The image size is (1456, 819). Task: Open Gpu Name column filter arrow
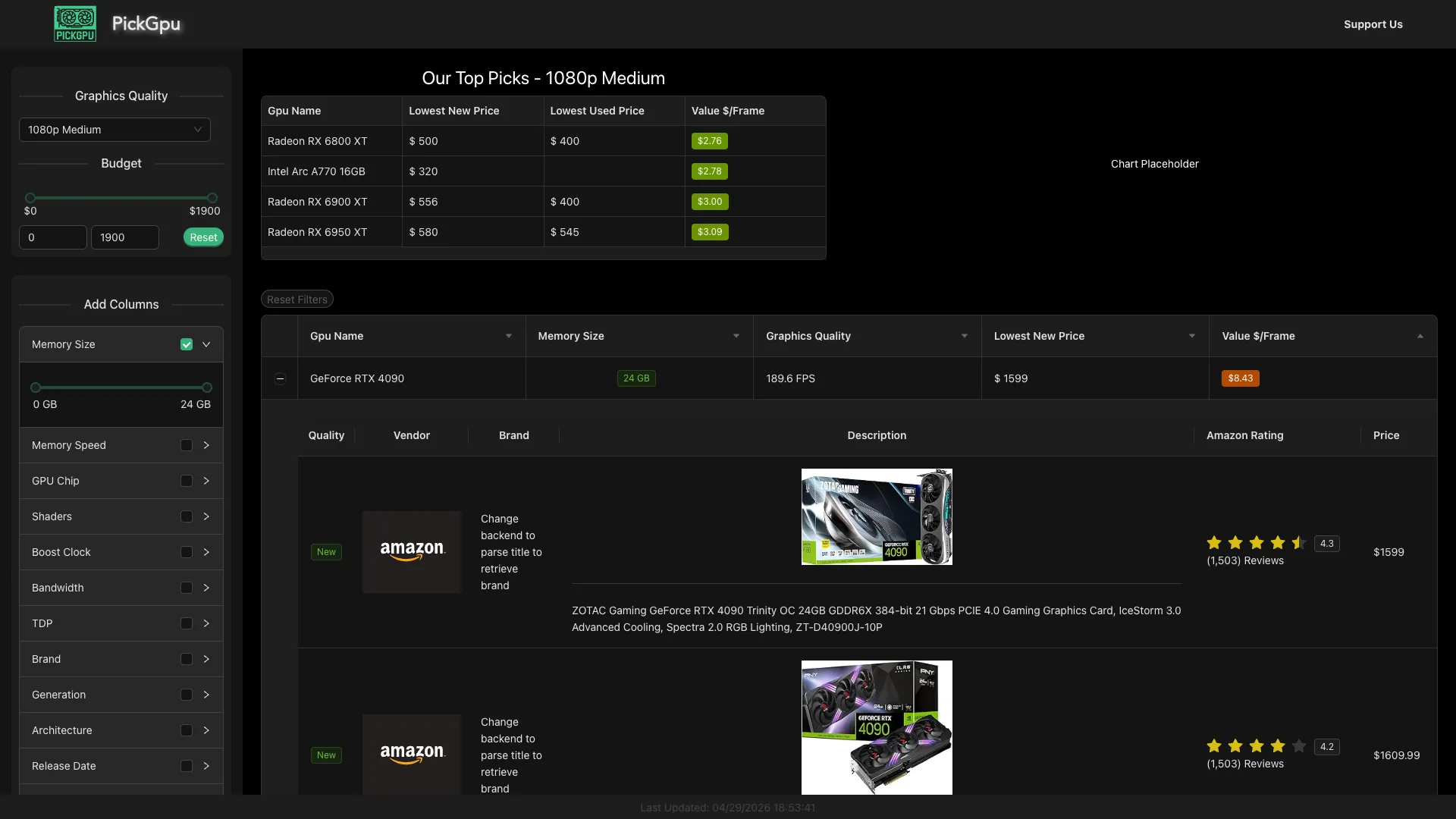[509, 336]
